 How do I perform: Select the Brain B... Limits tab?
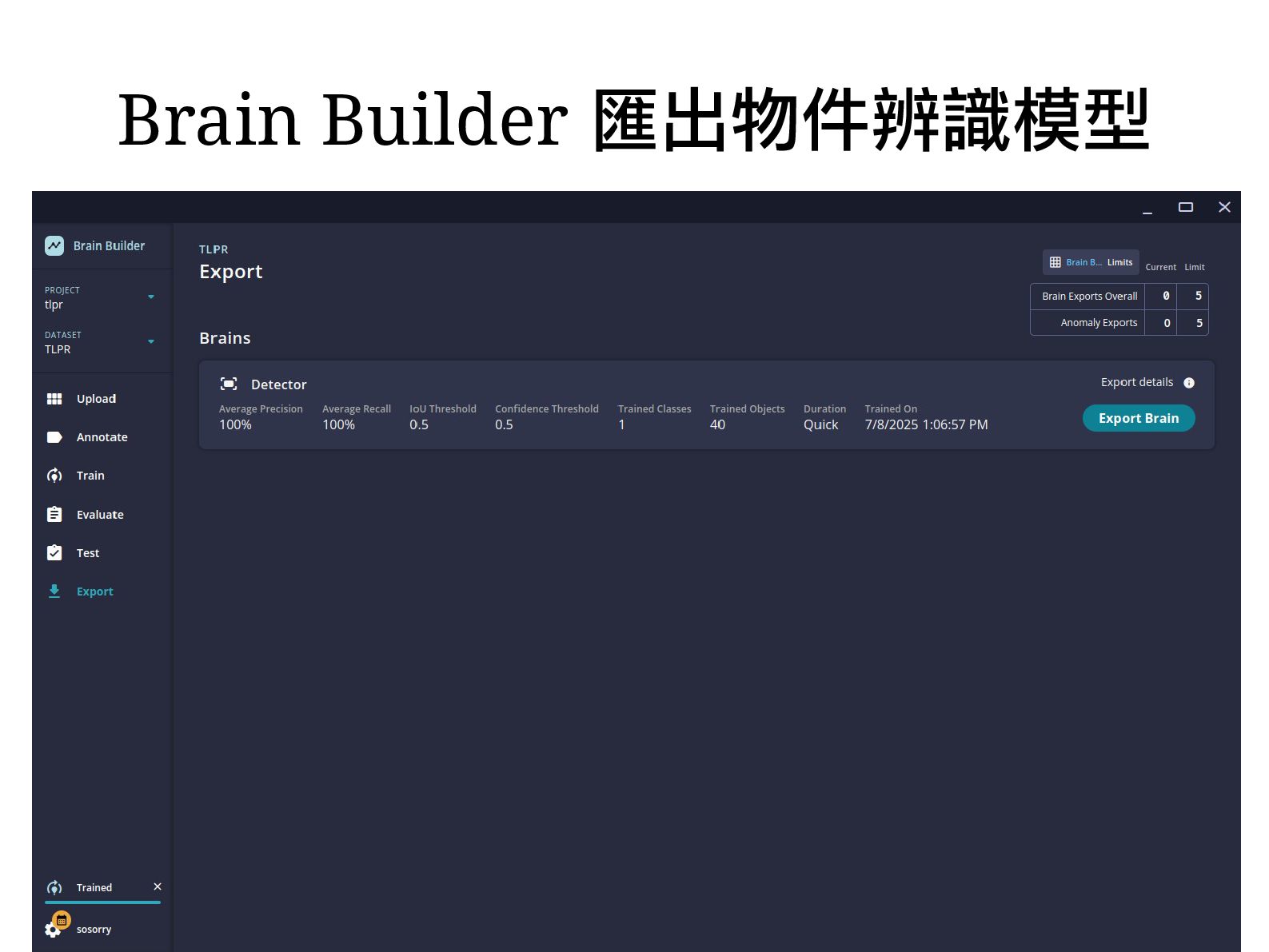[x=1091, y=262]
